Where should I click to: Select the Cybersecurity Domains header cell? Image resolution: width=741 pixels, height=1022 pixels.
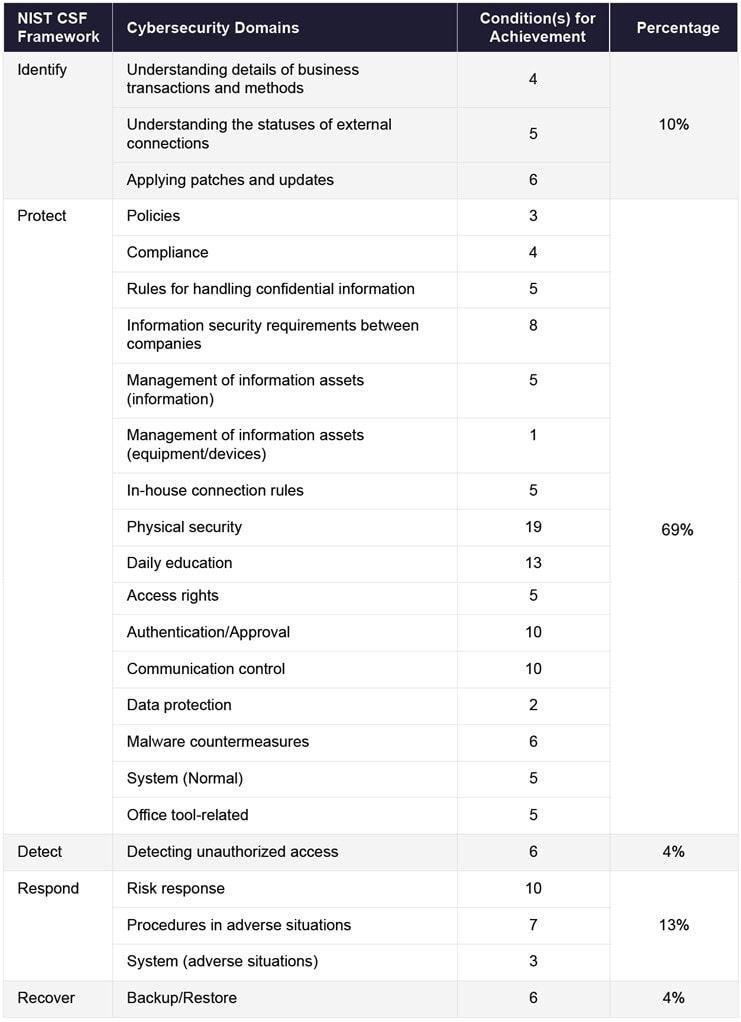coord(212,28)
